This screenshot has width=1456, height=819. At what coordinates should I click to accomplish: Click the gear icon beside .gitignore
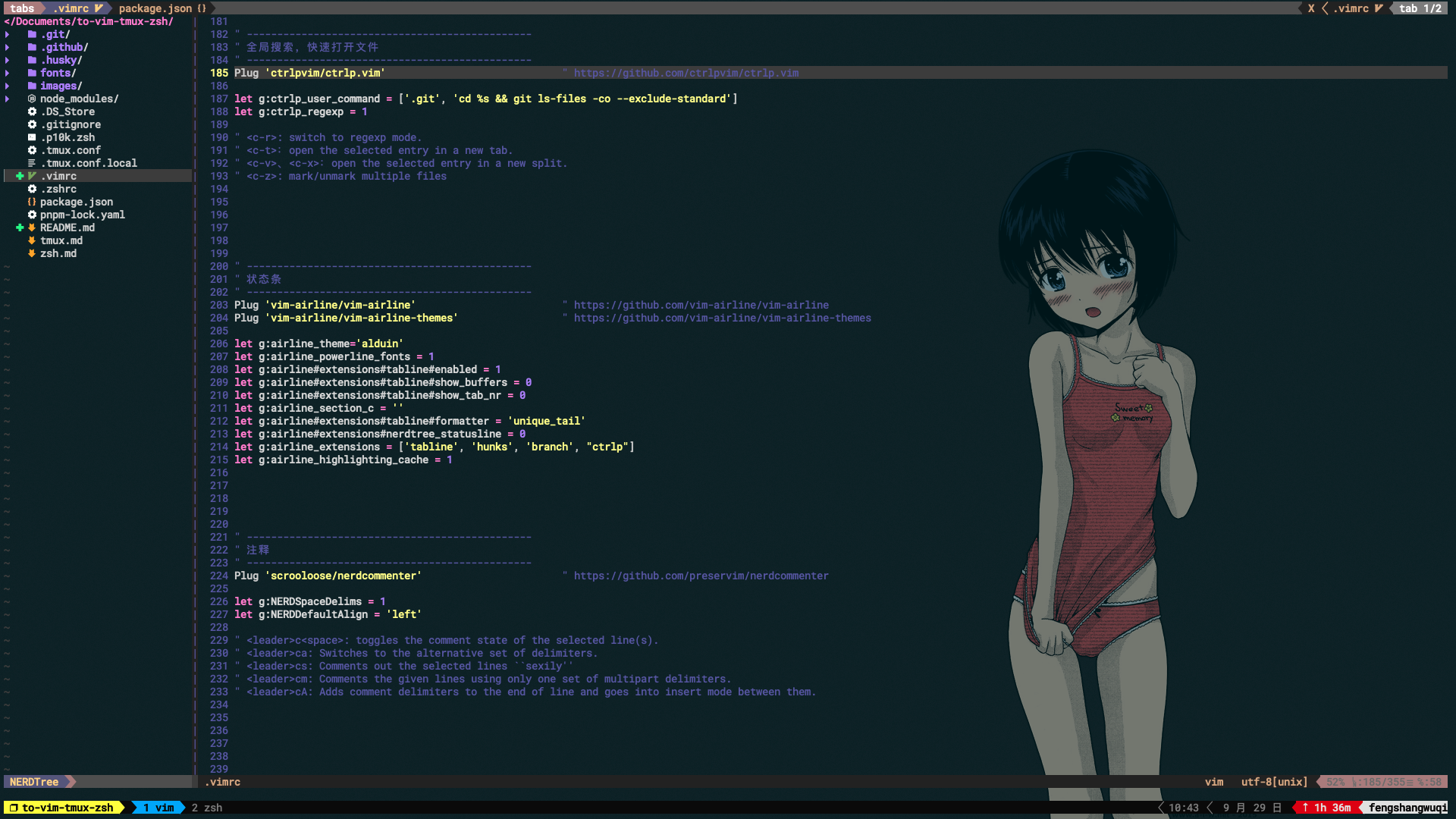click(32, 124)
